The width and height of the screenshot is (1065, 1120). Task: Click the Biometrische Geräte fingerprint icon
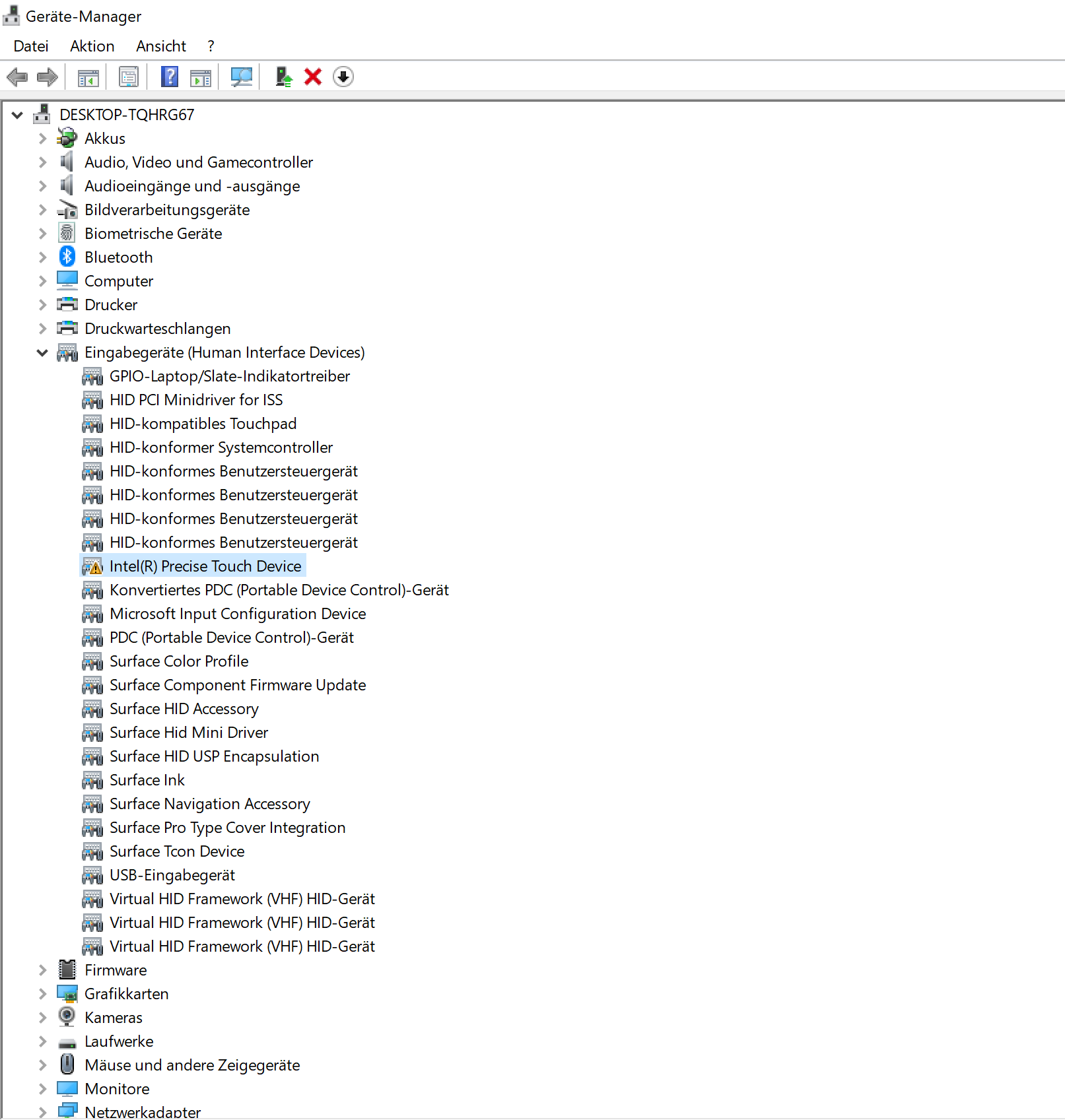click(67, 233)
